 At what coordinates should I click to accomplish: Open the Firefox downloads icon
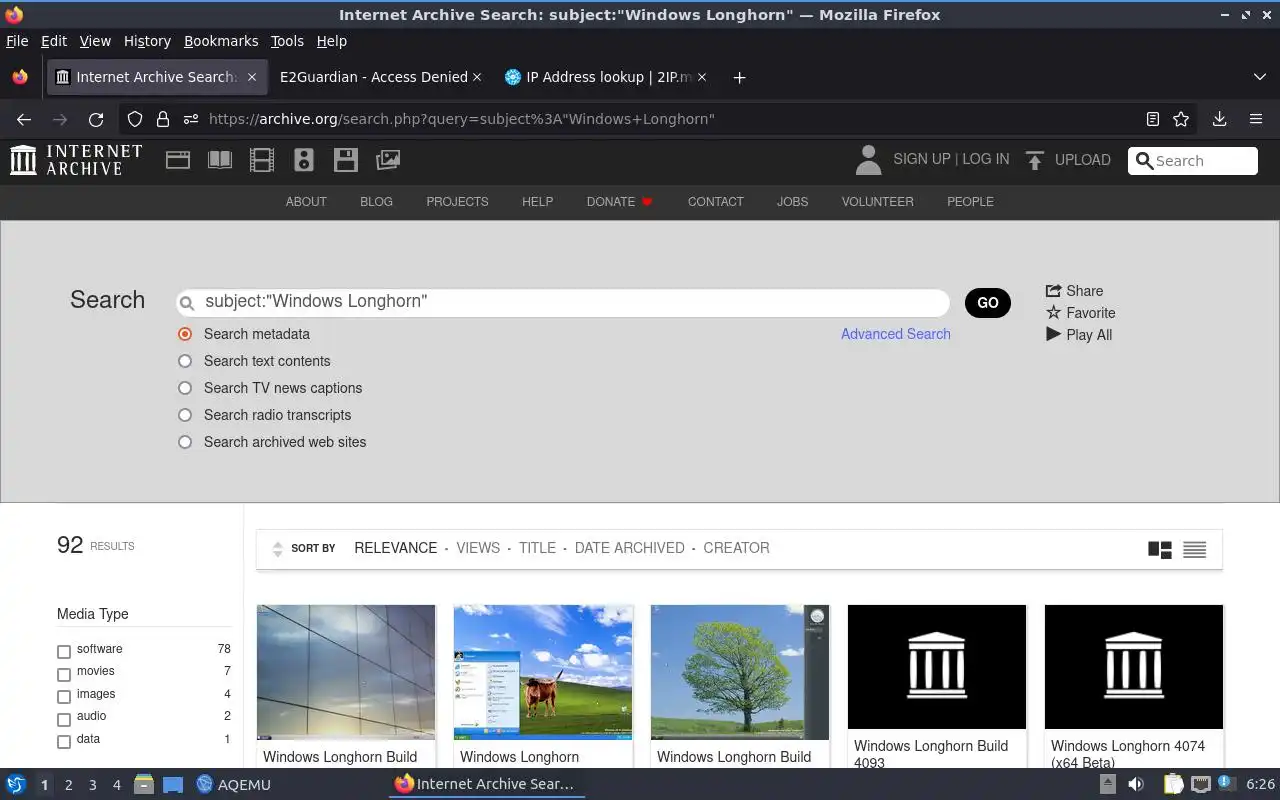(1219, 119)
